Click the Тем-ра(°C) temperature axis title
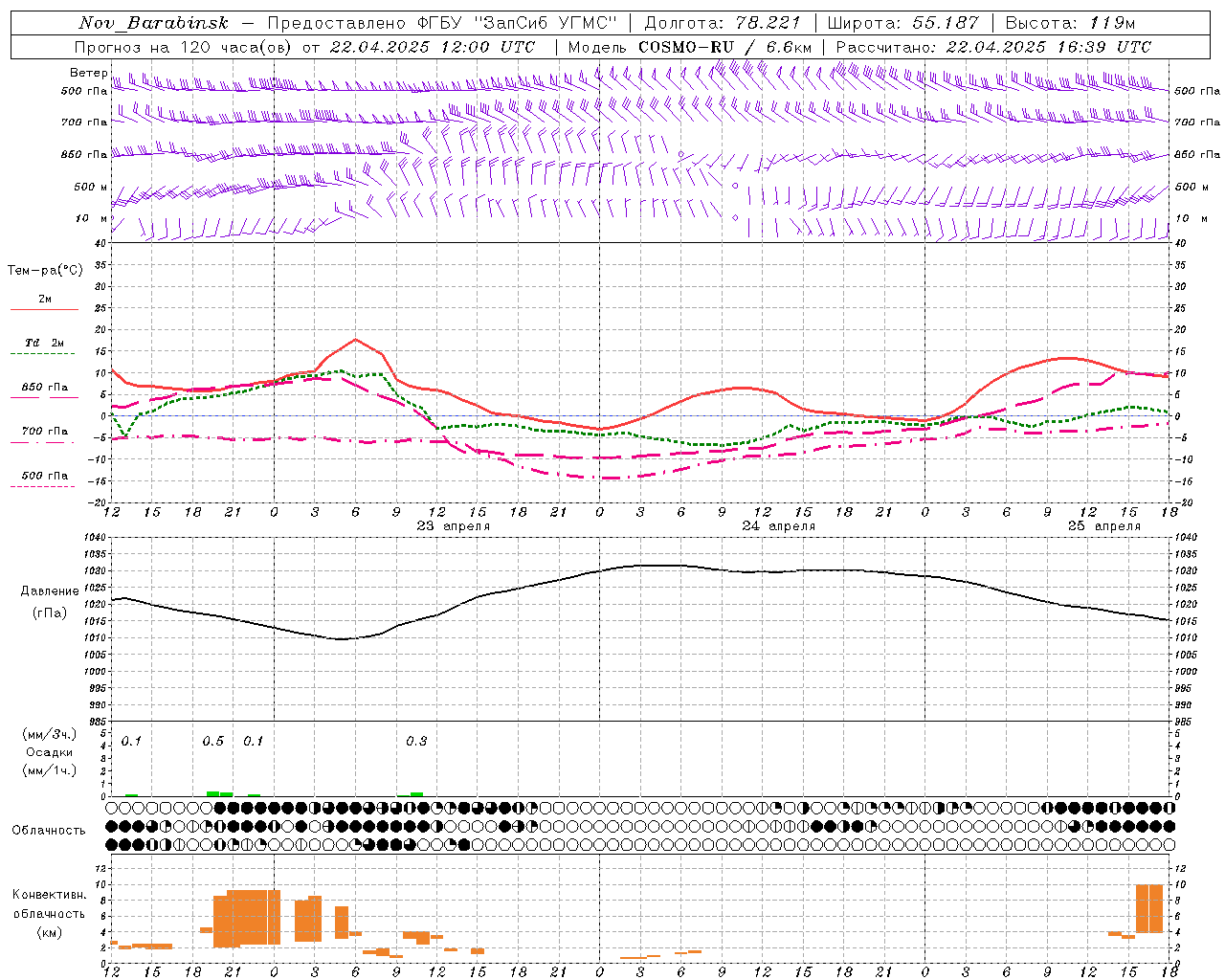 (x=45, y=271)
